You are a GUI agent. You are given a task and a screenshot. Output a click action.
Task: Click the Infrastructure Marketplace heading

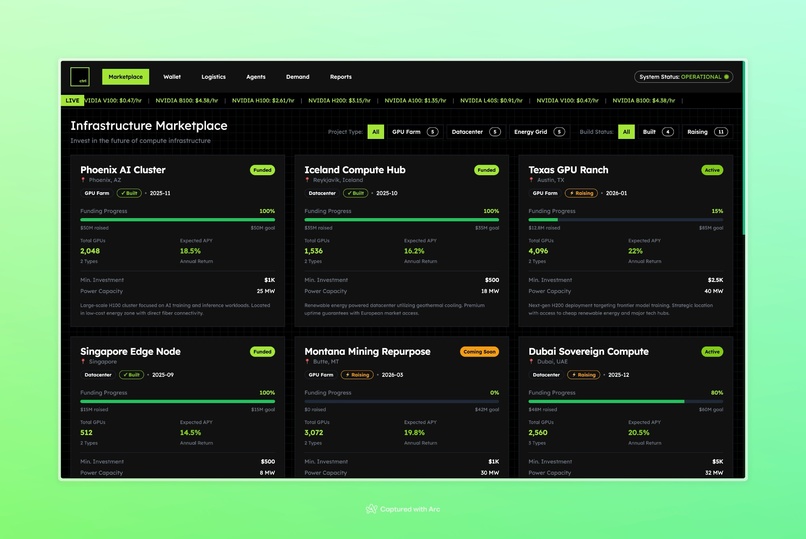click(149, 126)
